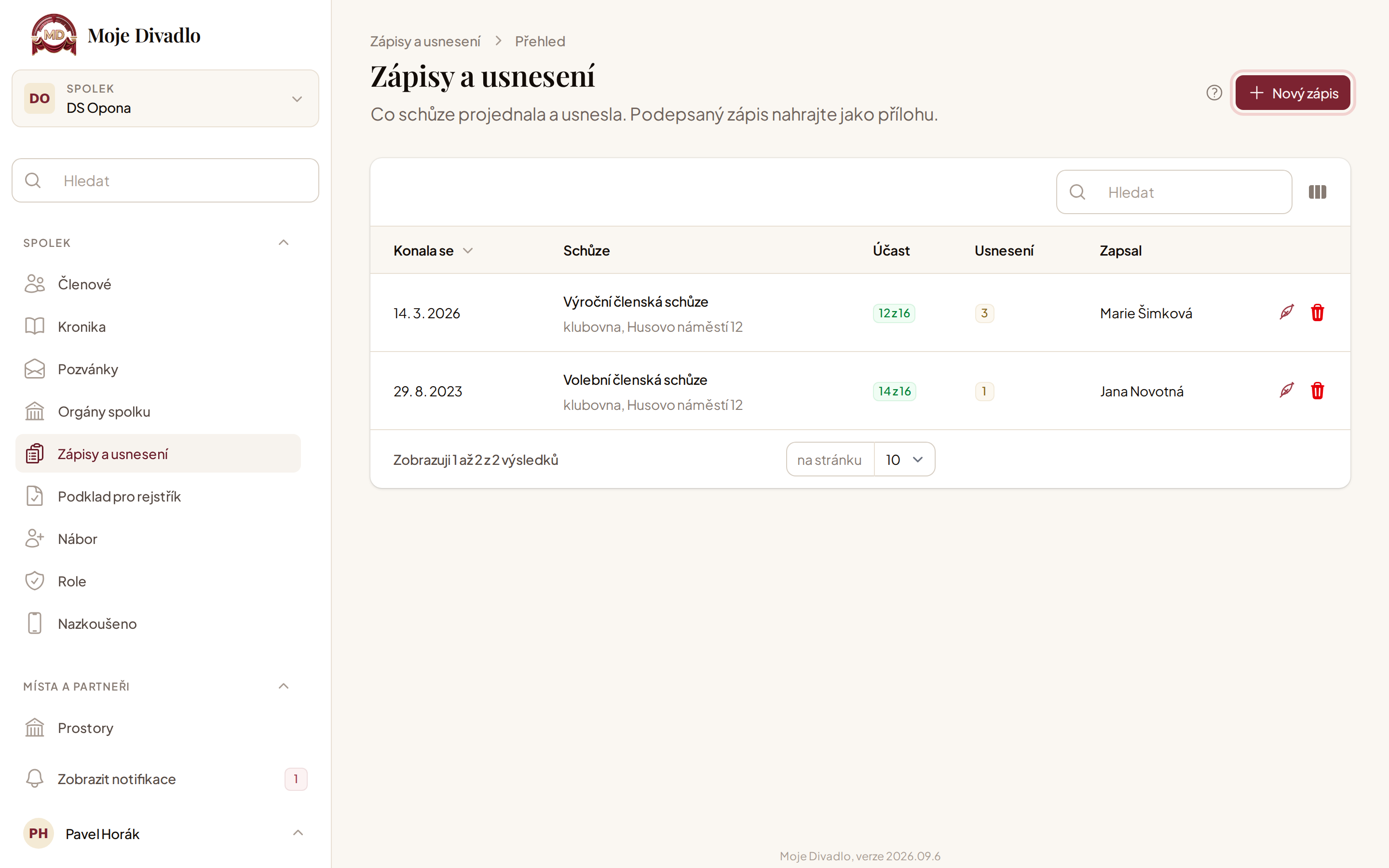Follow the Zápisy a usnesení breadcrumb link
The image size is (1389, 868).
pyautogui.click(x=425, y=41)
